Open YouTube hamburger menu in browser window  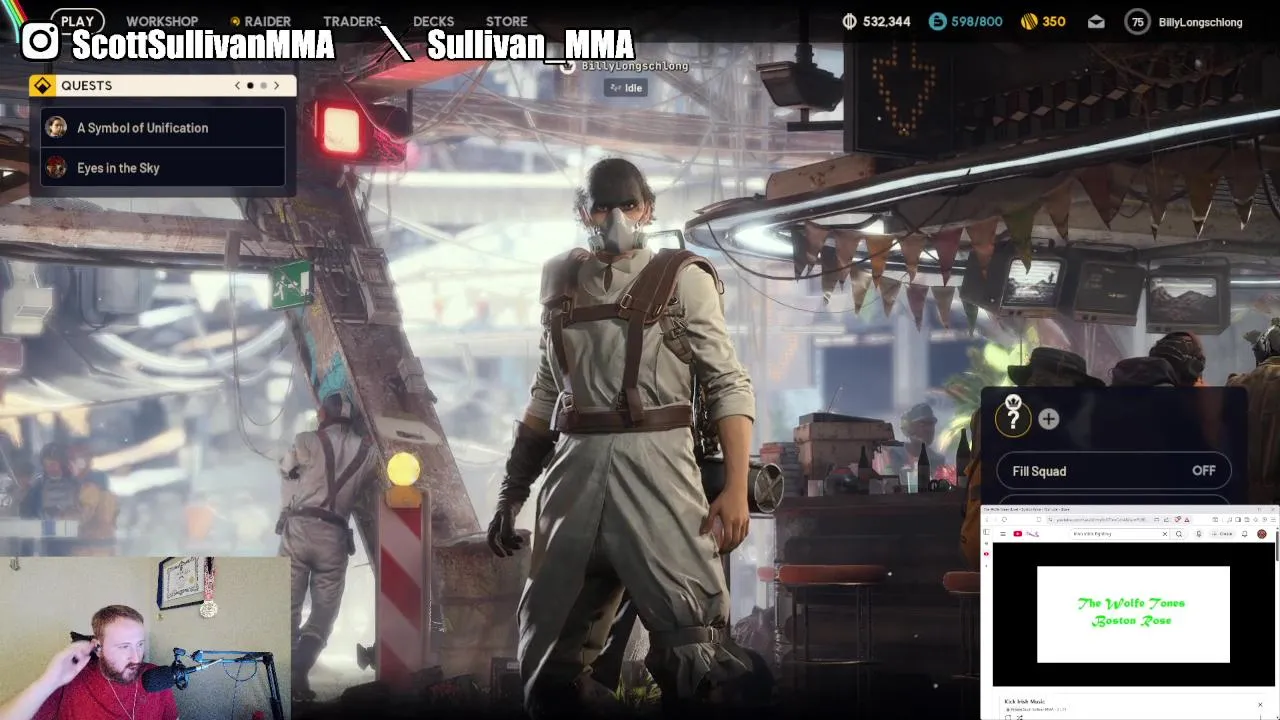(1003, 534)
